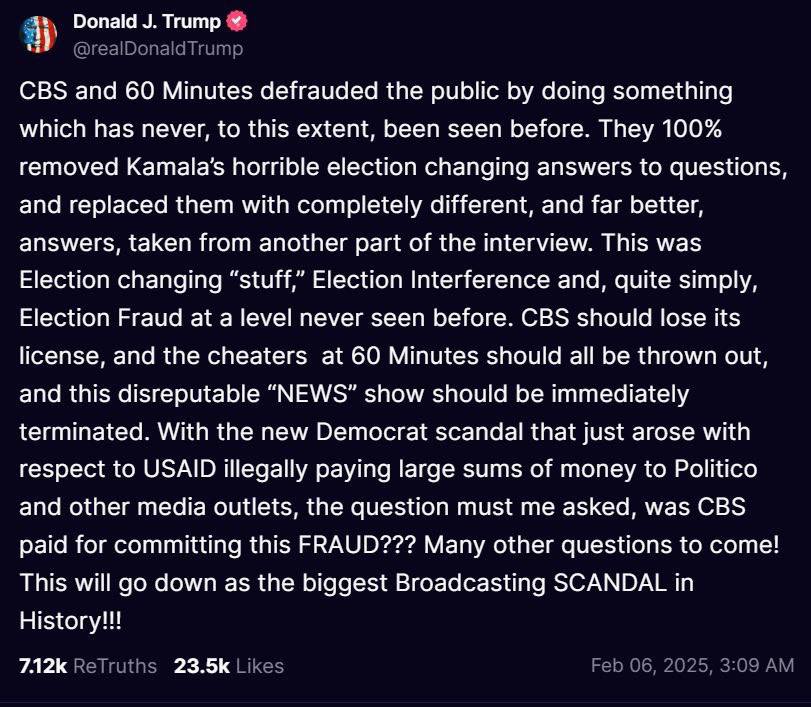Click the word USAID in the post
Viewport: 811px width, 707px height.
pyautogui.click(x=179, y=469)
